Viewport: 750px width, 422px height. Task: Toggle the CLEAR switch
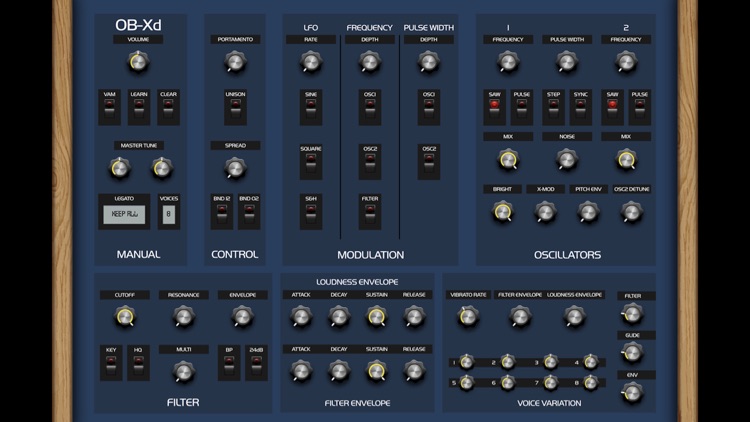point(168,109)
